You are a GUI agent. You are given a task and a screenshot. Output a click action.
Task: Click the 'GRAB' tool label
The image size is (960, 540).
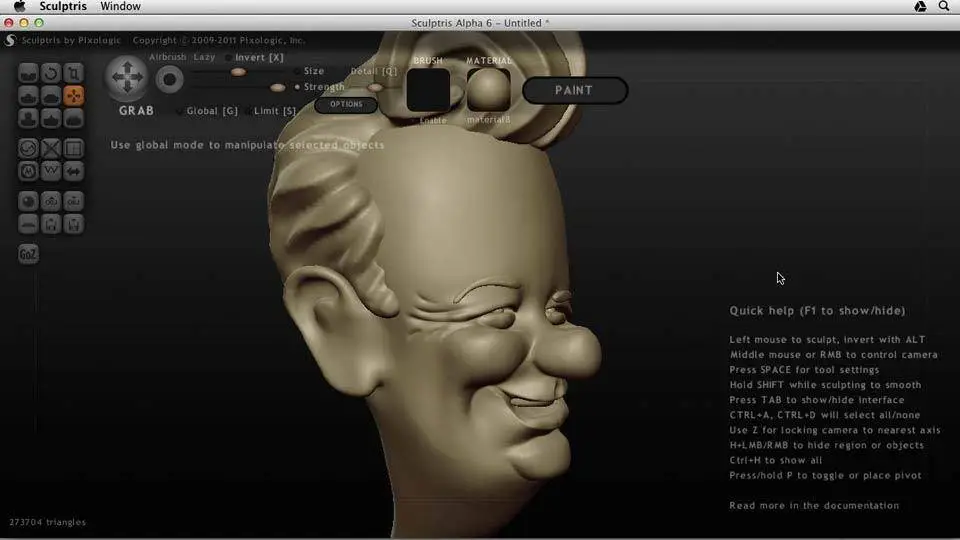click(x=137, y=111)
